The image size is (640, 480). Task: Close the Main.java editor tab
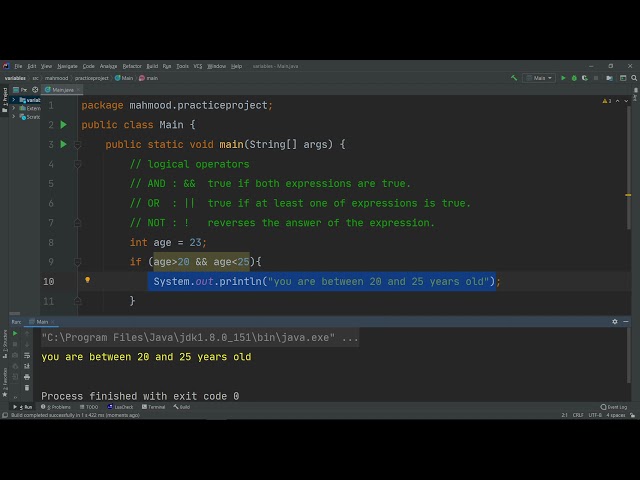[78, 89]
